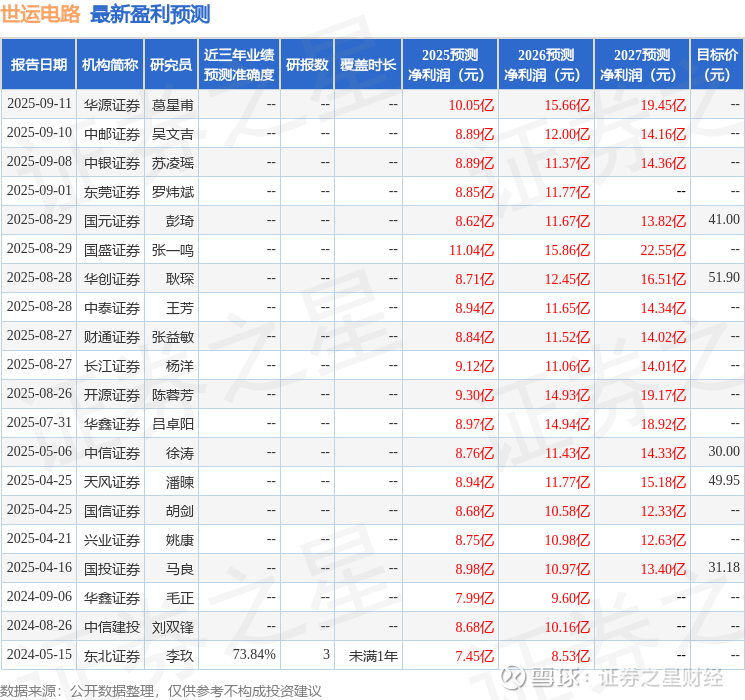Screen dimensions: 745x700
Task: Click the date 2025-09-11
Action: 39,104
